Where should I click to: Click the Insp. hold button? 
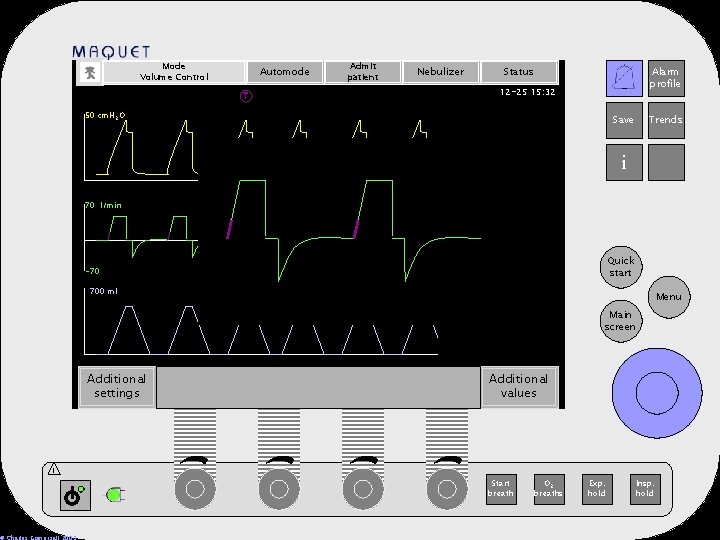coord(645,489)
